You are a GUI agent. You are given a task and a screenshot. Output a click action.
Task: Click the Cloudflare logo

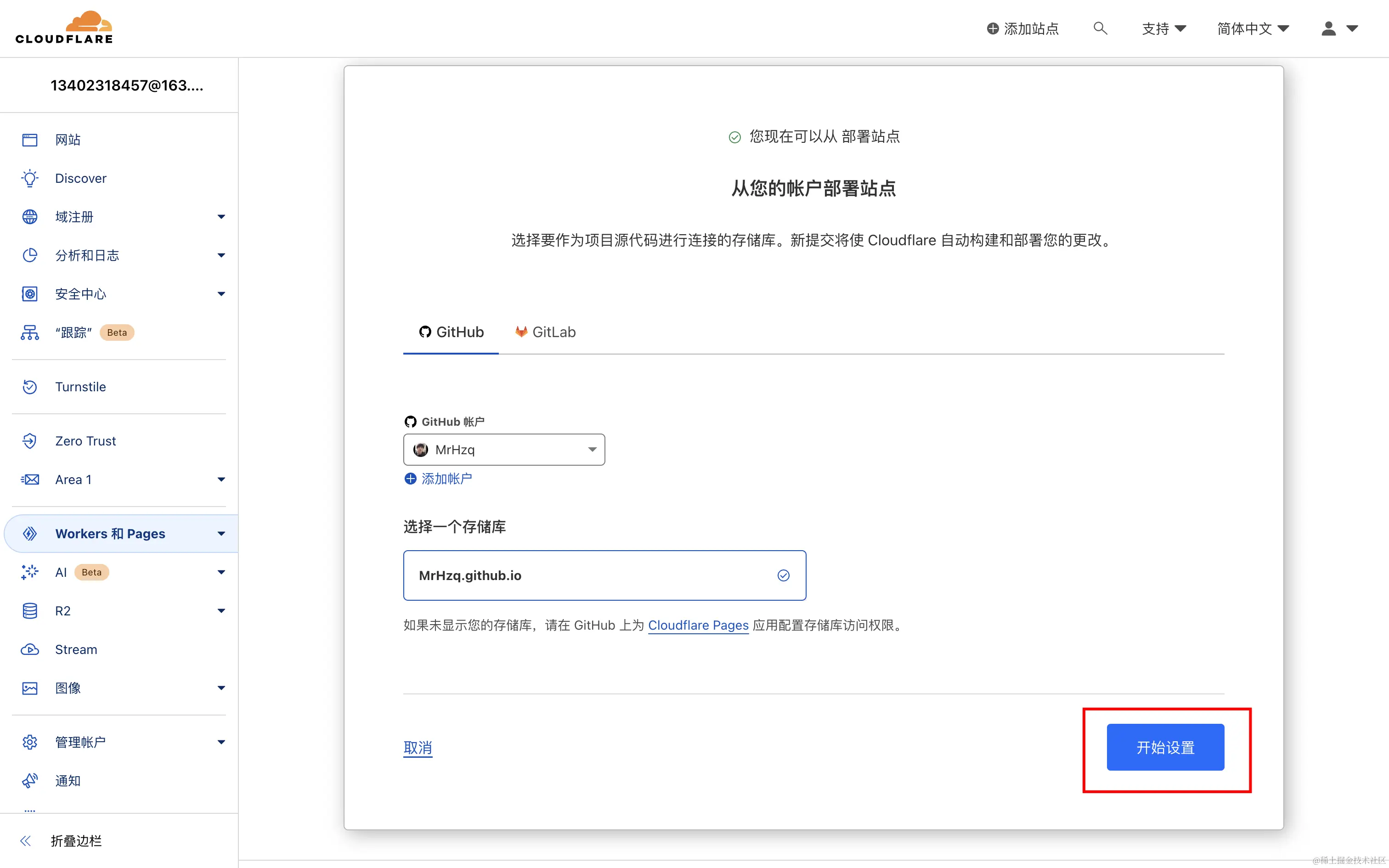64,28
